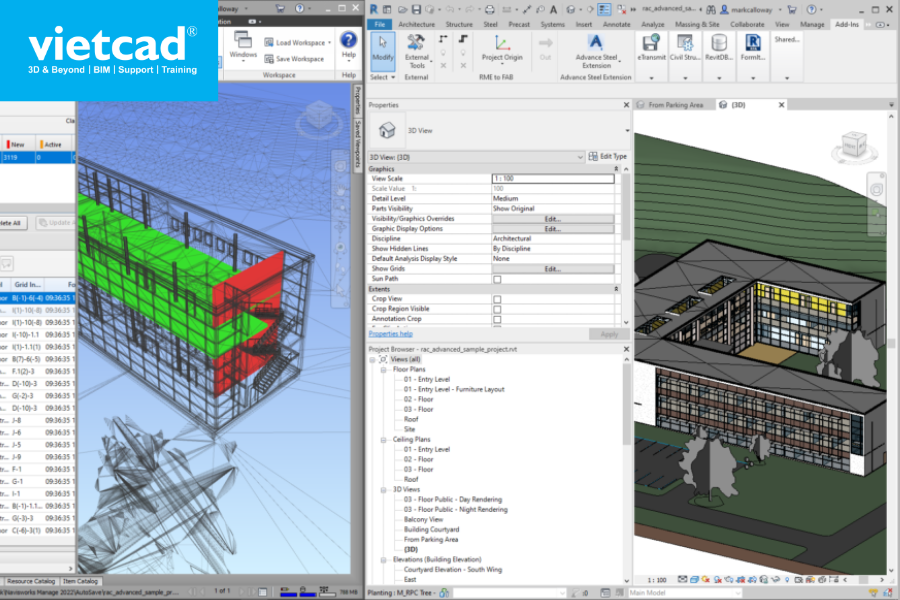Screen dimensions: 900x600
Task: Click the binoculars search icon in Revit
Action: click(x=711, y=9)
